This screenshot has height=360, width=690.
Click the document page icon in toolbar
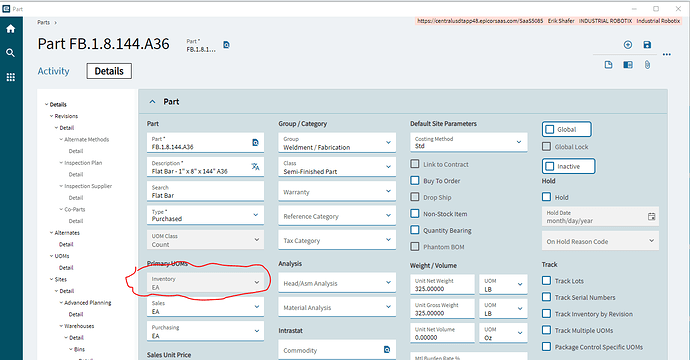(x=608, y=65)
